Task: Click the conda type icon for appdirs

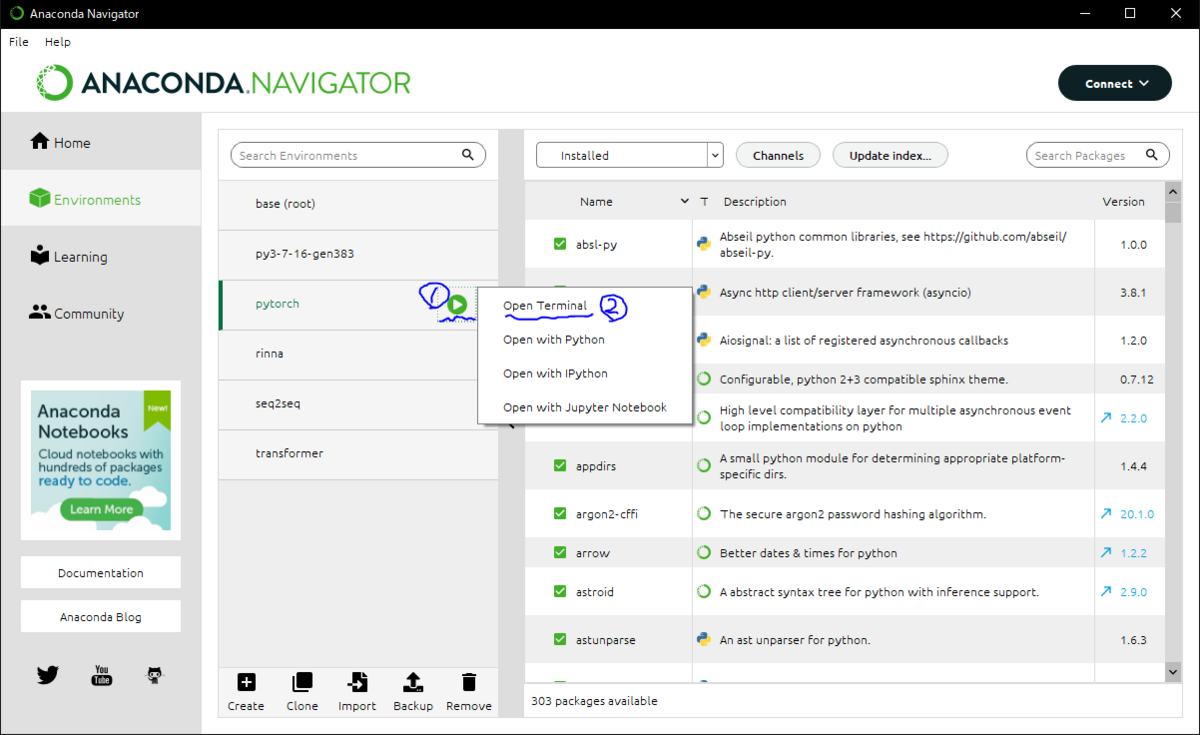Action: click(704, 466)
